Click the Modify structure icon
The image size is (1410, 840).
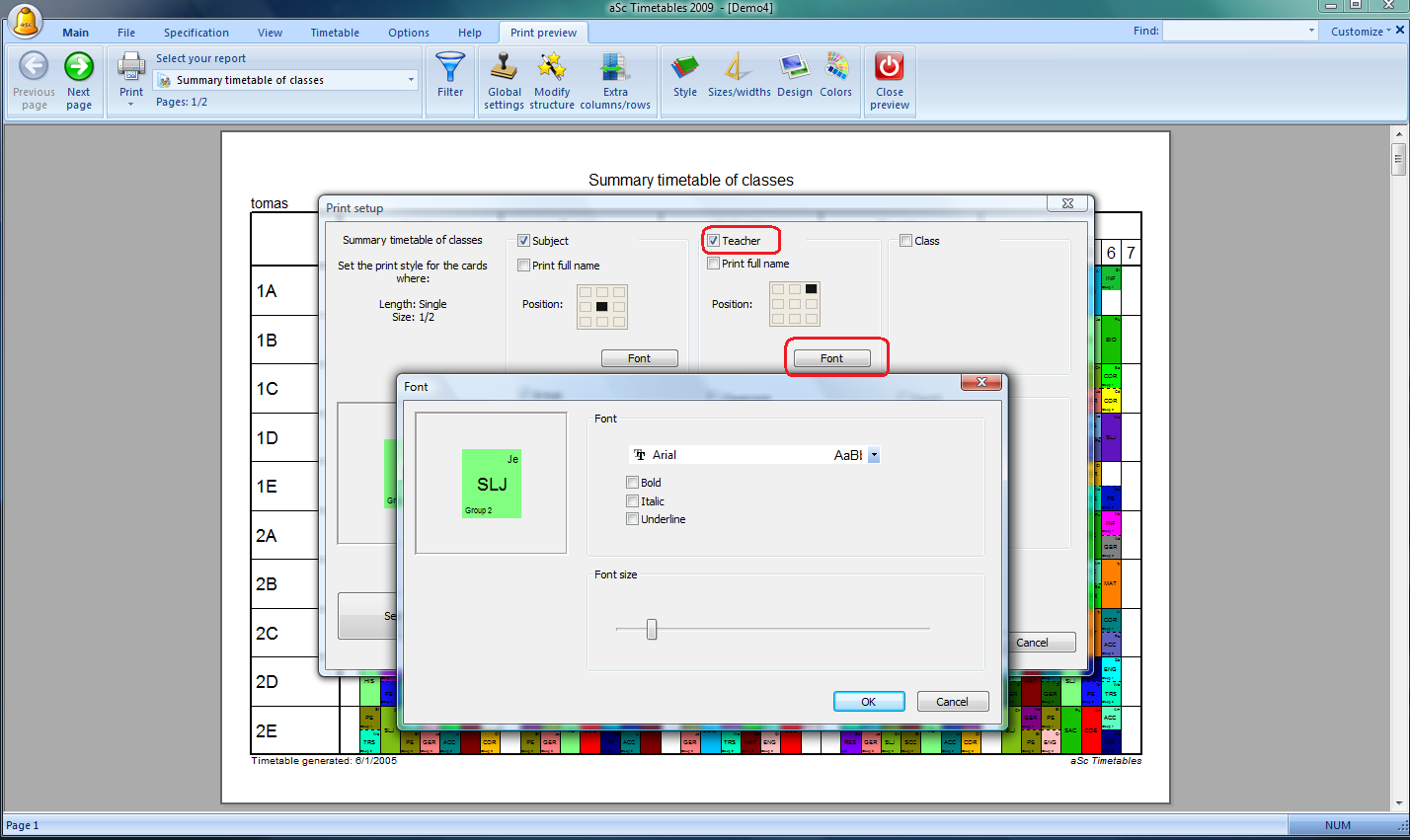552,68
